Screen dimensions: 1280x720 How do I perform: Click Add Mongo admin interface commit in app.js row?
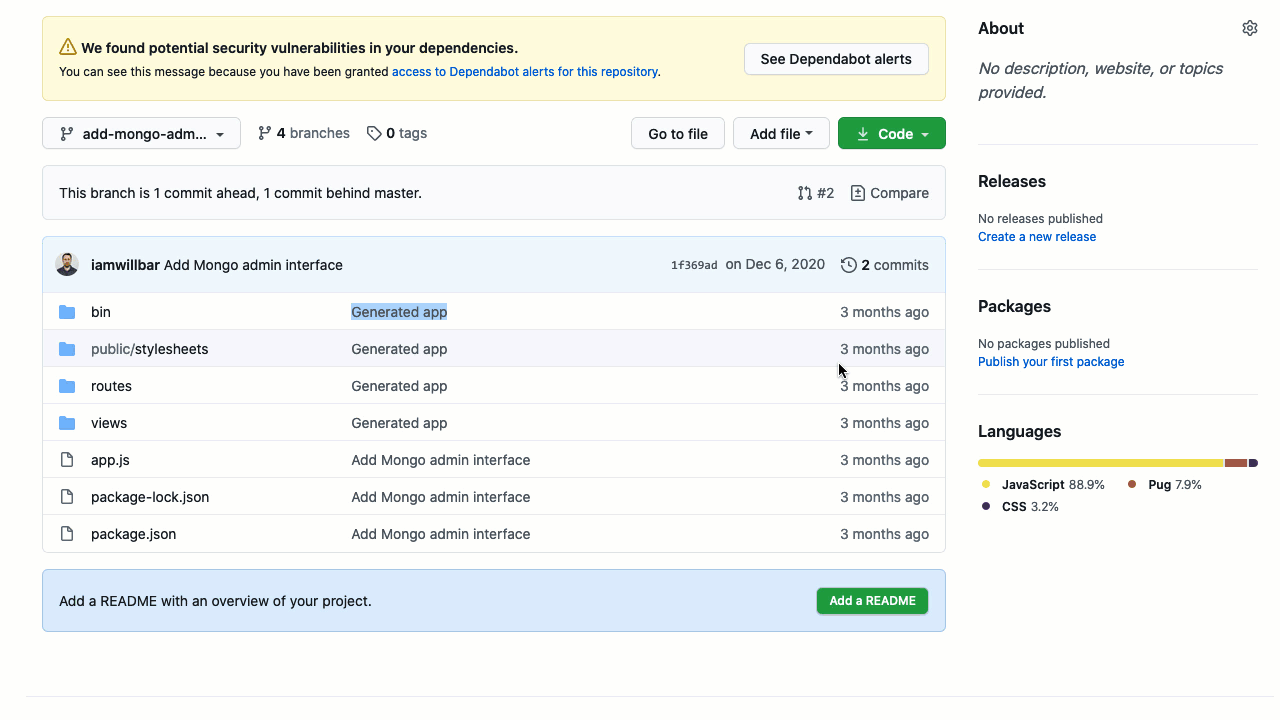(441, 460)
